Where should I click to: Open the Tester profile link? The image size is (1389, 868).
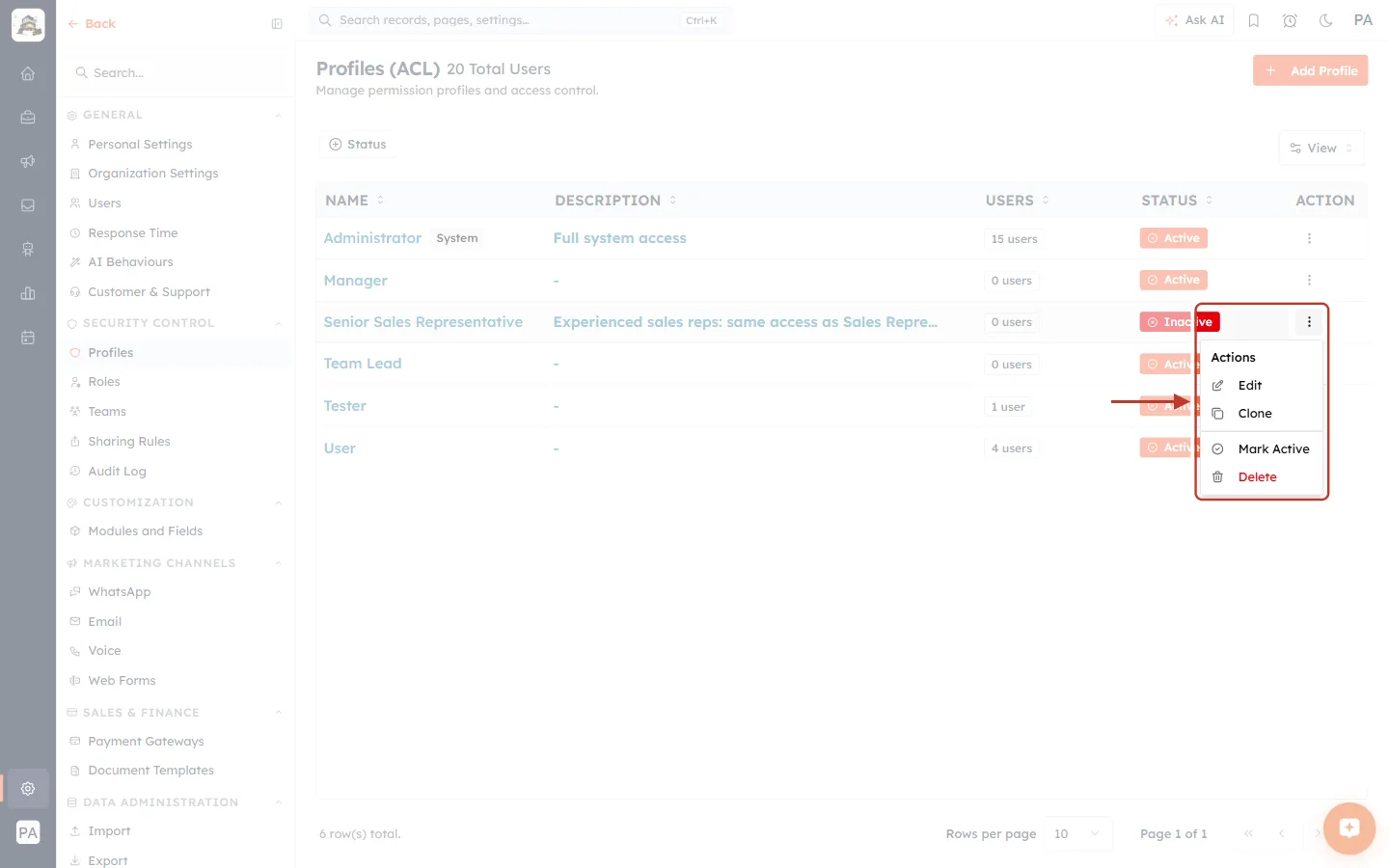coord(345,406)
